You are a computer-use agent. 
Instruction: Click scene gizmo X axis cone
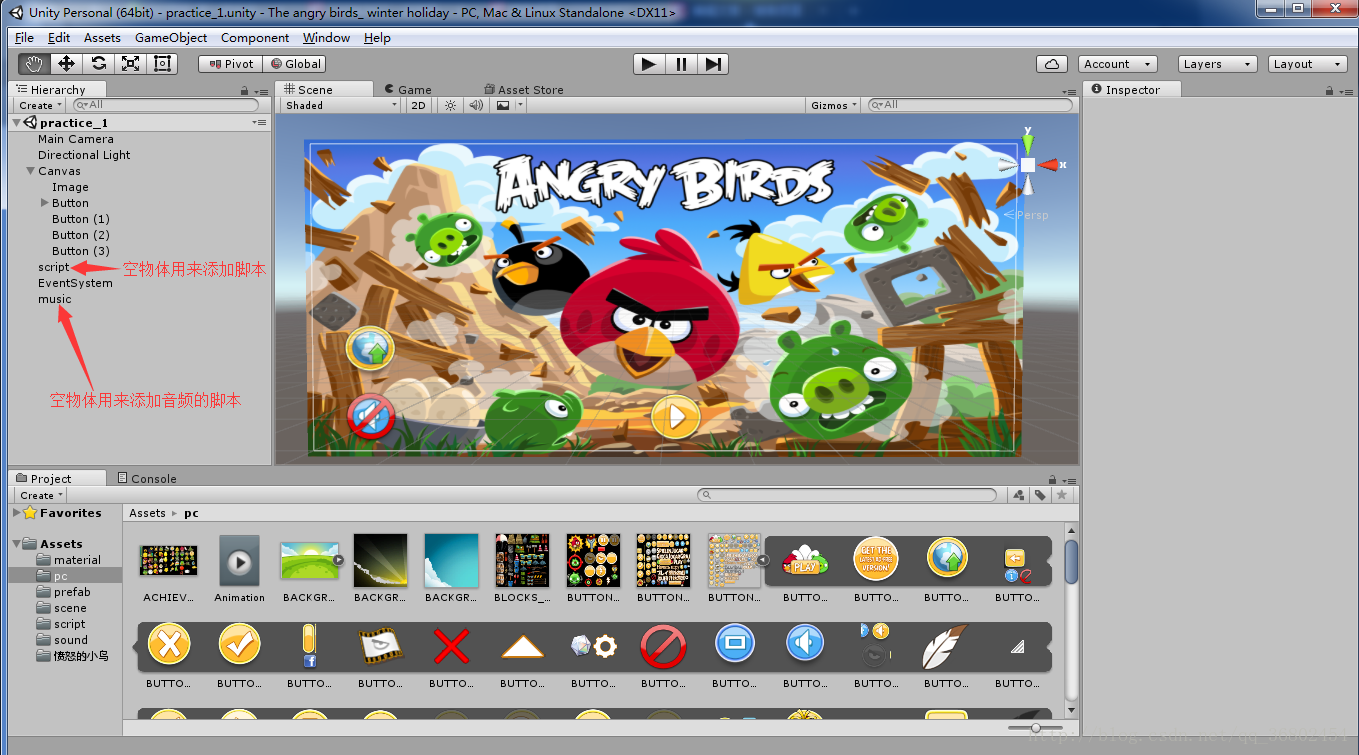point(1049,164)
